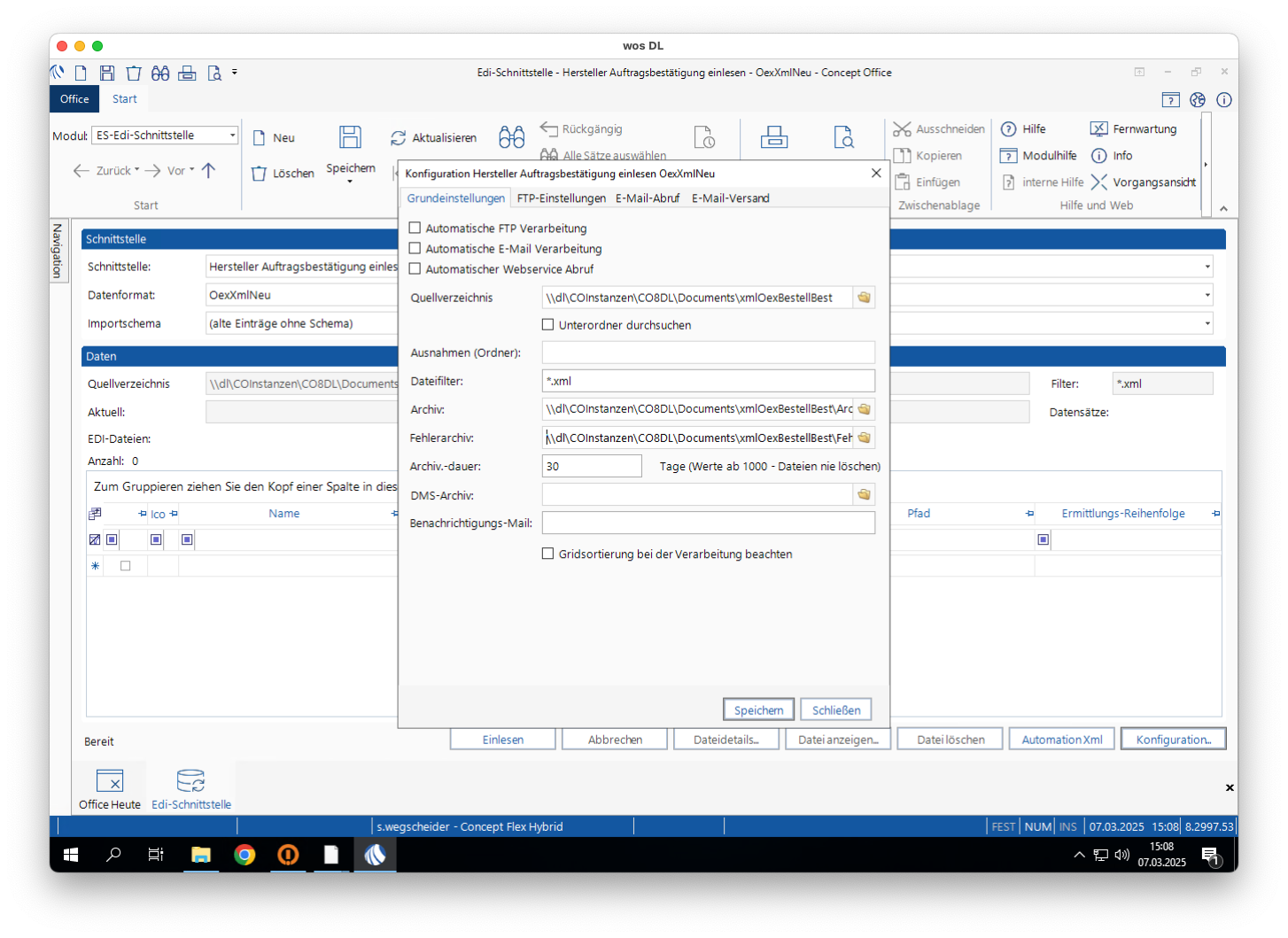
Task: Check Gridsortierung bei der Verarbeitung beachten
Action: coord(547,554)
